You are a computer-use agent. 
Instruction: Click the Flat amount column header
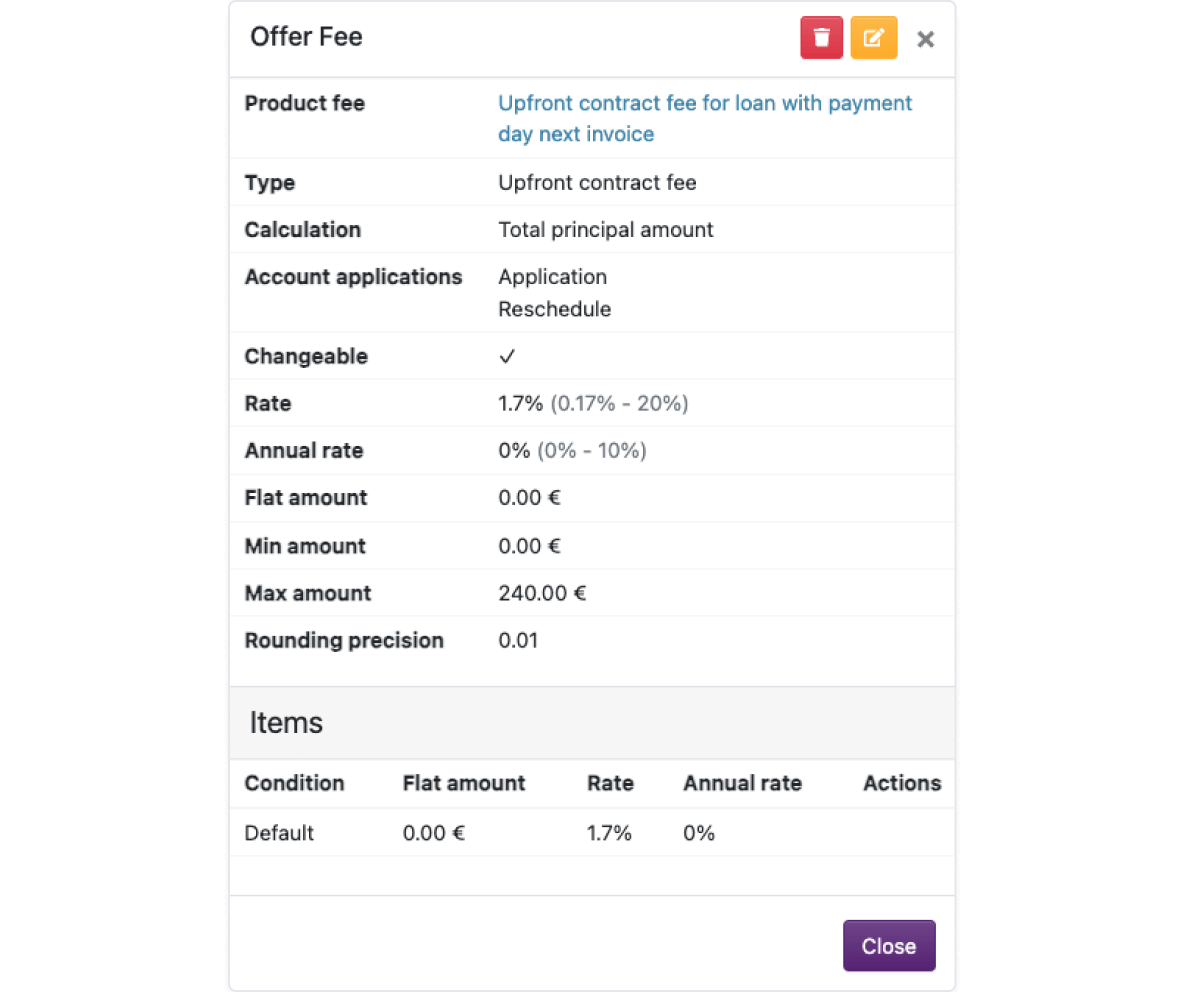click(x=464, y=783)
